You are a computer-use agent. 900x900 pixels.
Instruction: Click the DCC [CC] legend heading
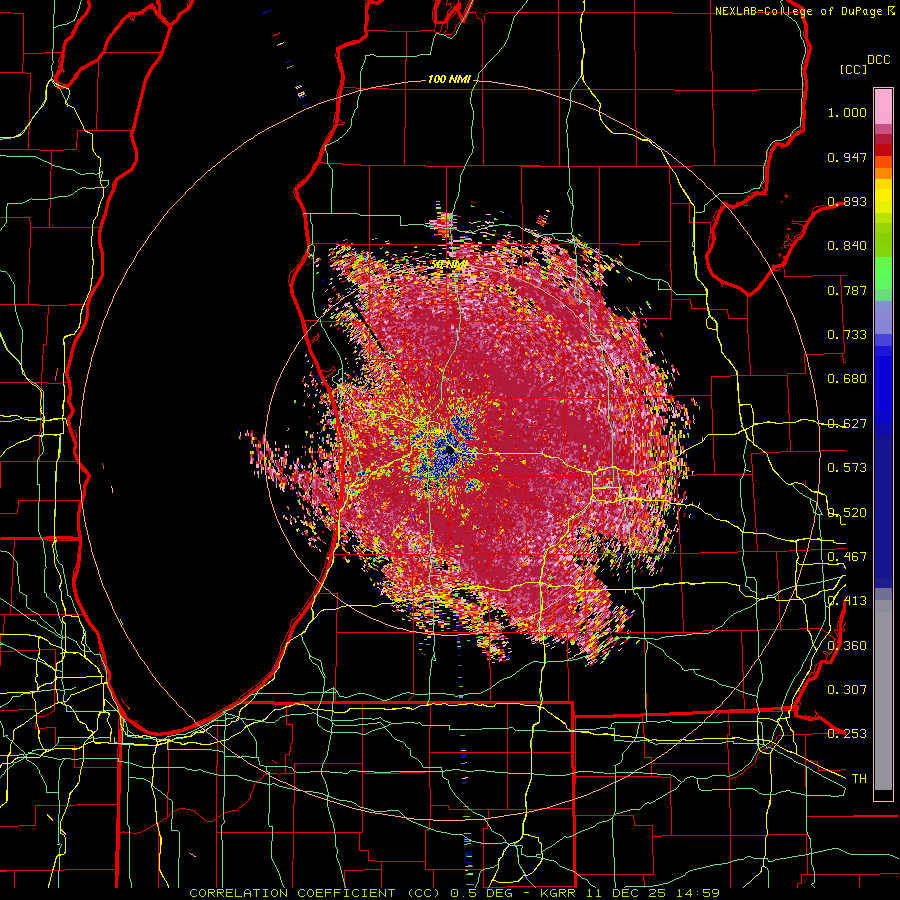click(x=865, y=64)
